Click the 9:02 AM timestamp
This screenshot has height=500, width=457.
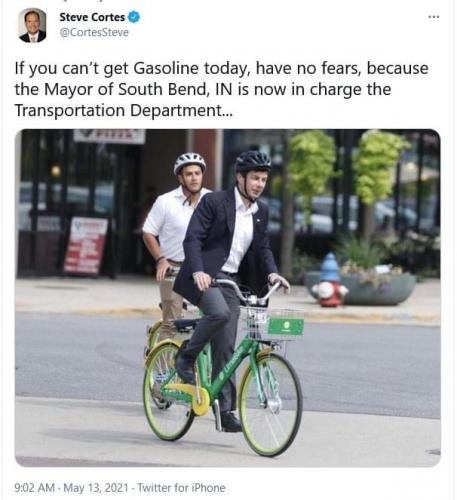[x=34, y=488]
